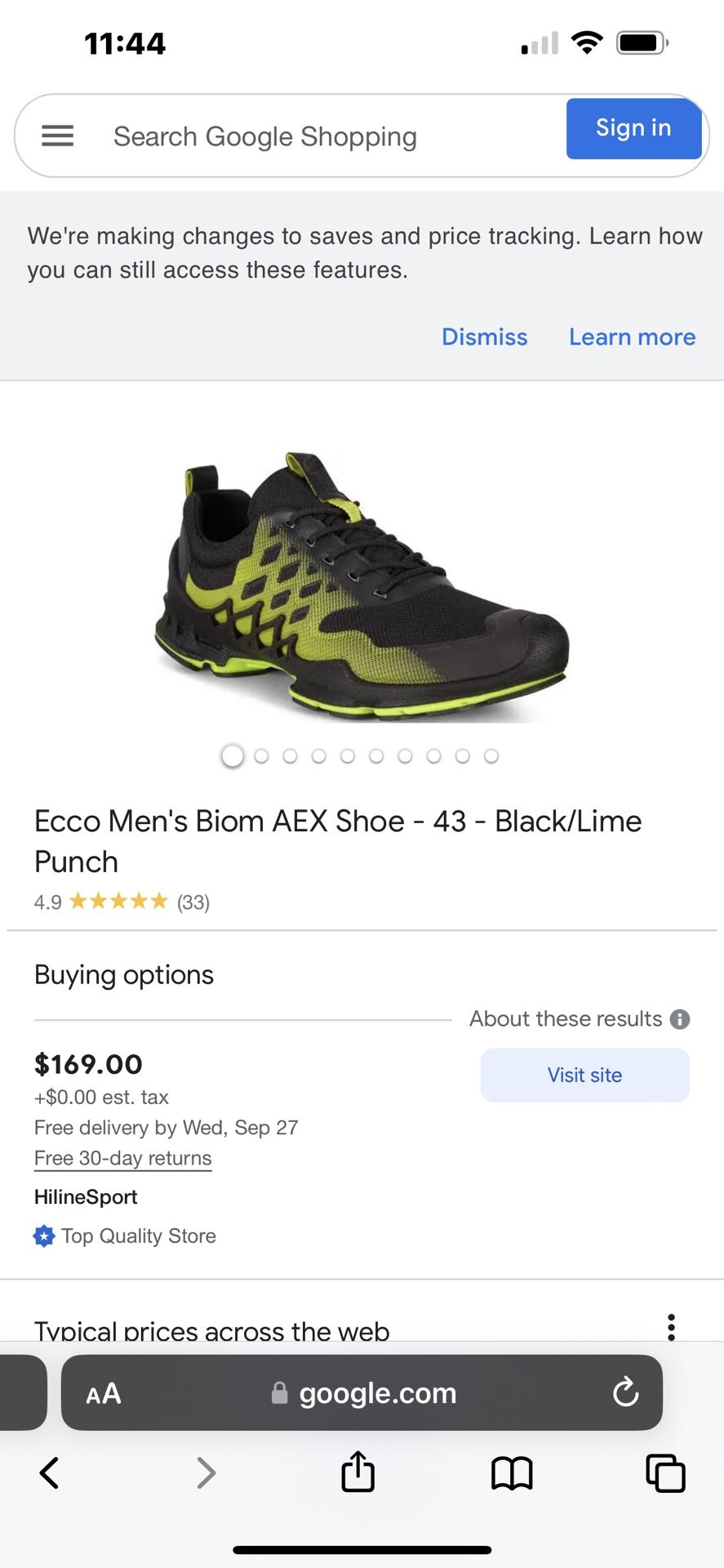The height and width of the screenshot is (1568, 724).
Task: Click the Sign in button
Action: pyautogui.click(x=633, y=128)
